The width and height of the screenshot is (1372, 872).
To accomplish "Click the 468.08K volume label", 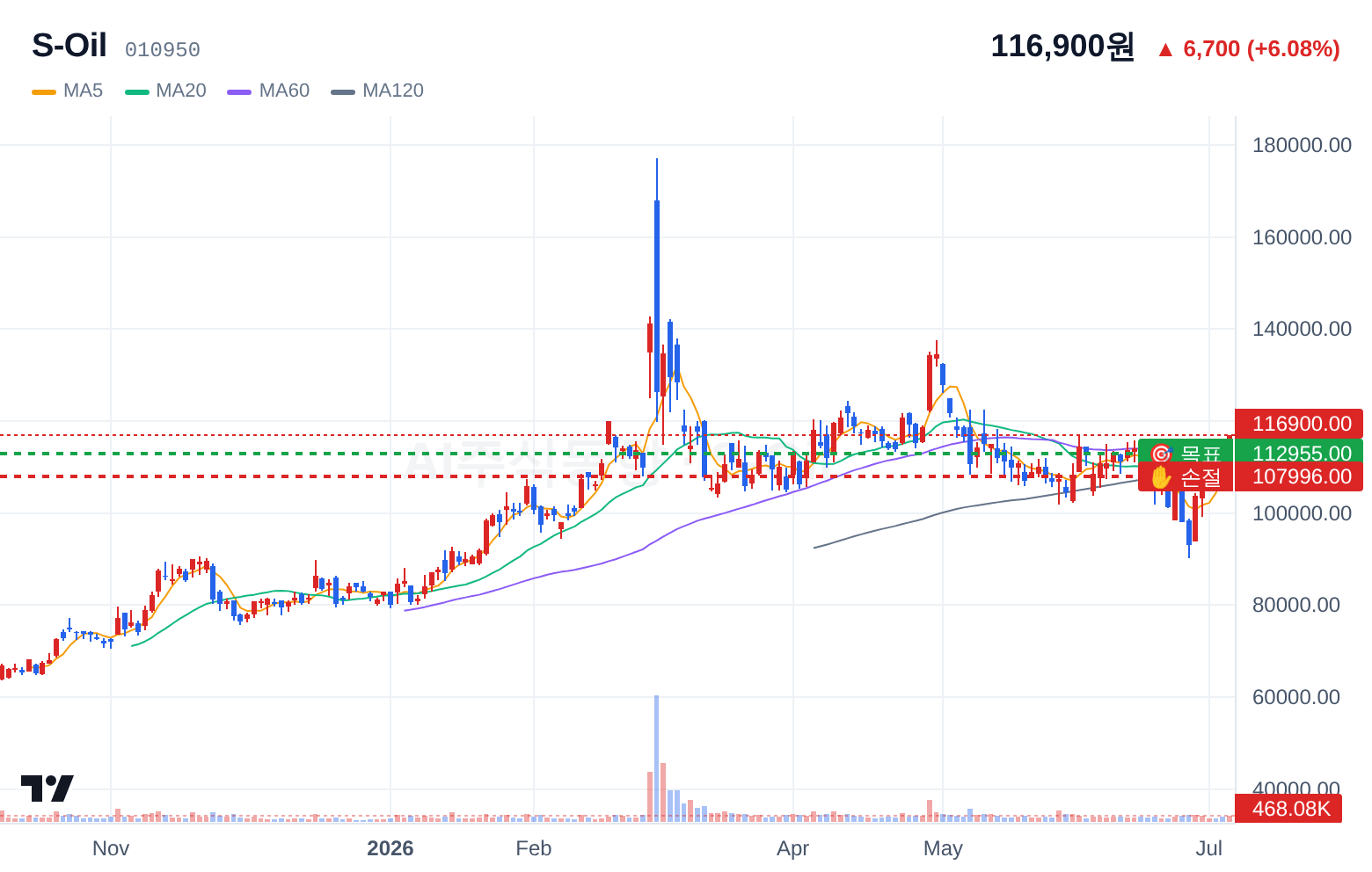I will 1288,808.
